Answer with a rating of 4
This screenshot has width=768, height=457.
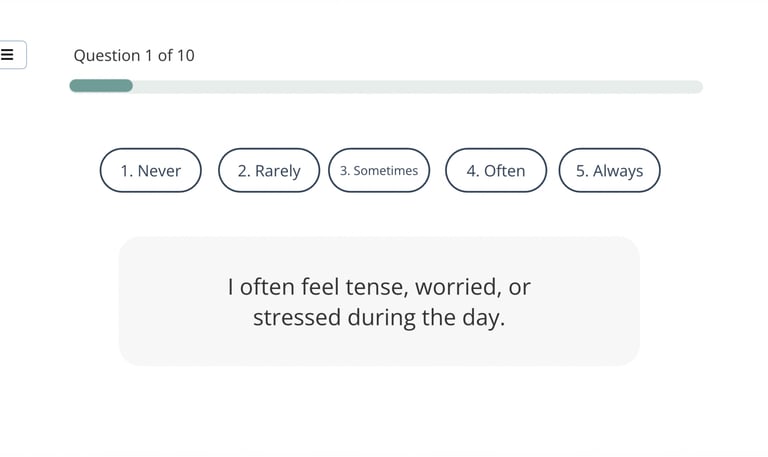tap(496, 170)
